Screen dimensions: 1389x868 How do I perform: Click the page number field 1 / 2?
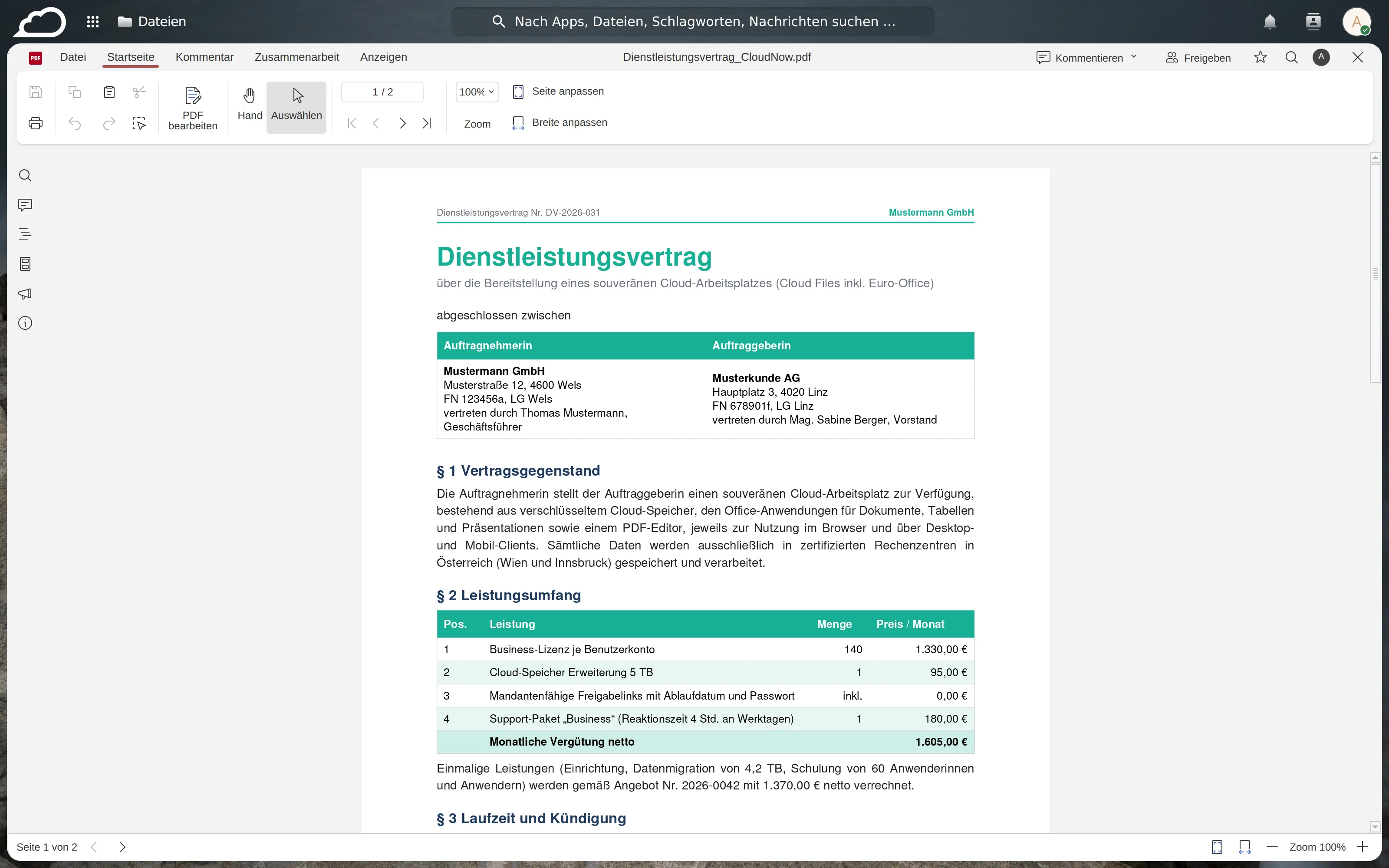point(382,92)
